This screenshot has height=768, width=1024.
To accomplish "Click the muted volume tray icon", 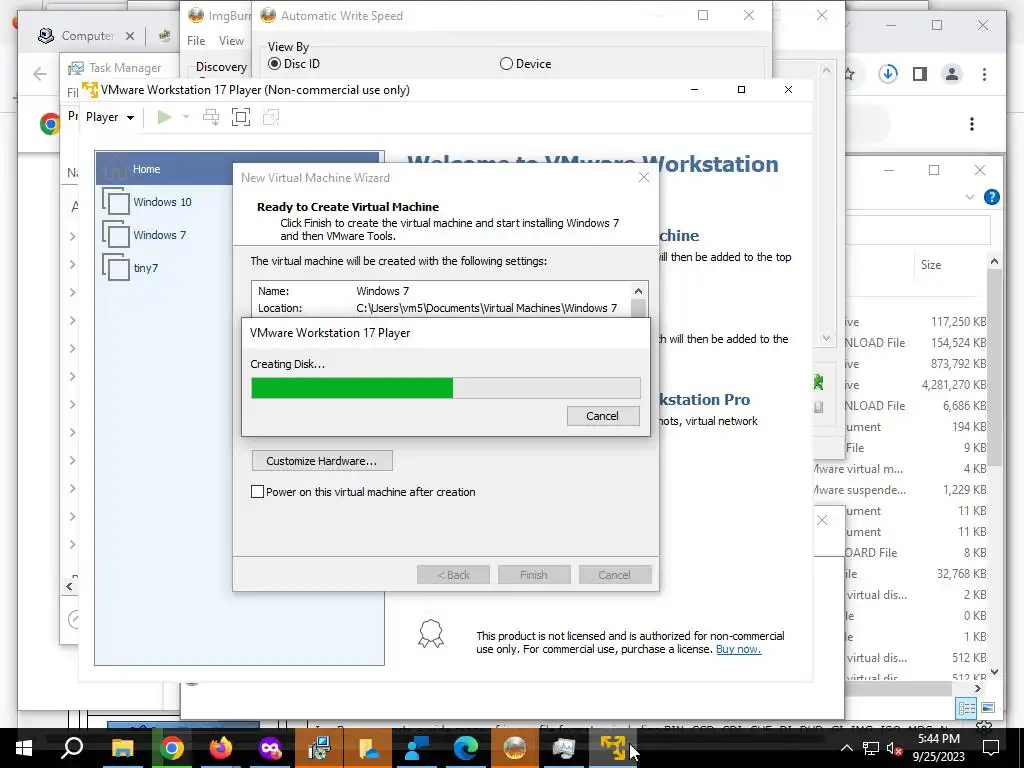I will (x=894, y=748).
